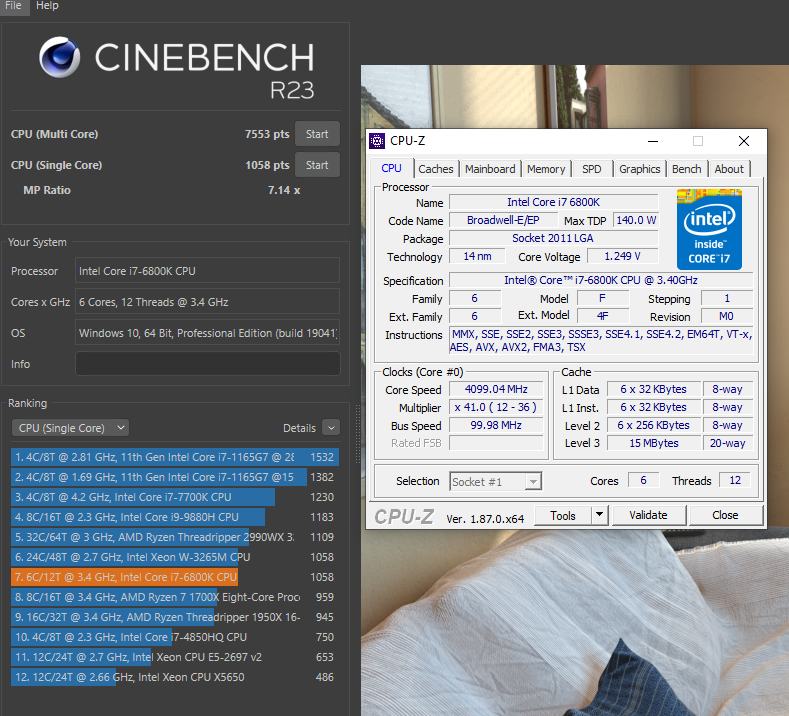Image resolution: width=789 pixels, height=716 pixels.
Task: Click the Level 2 cache 6 x 256 KBytes
Action: (x=654, y=425)
